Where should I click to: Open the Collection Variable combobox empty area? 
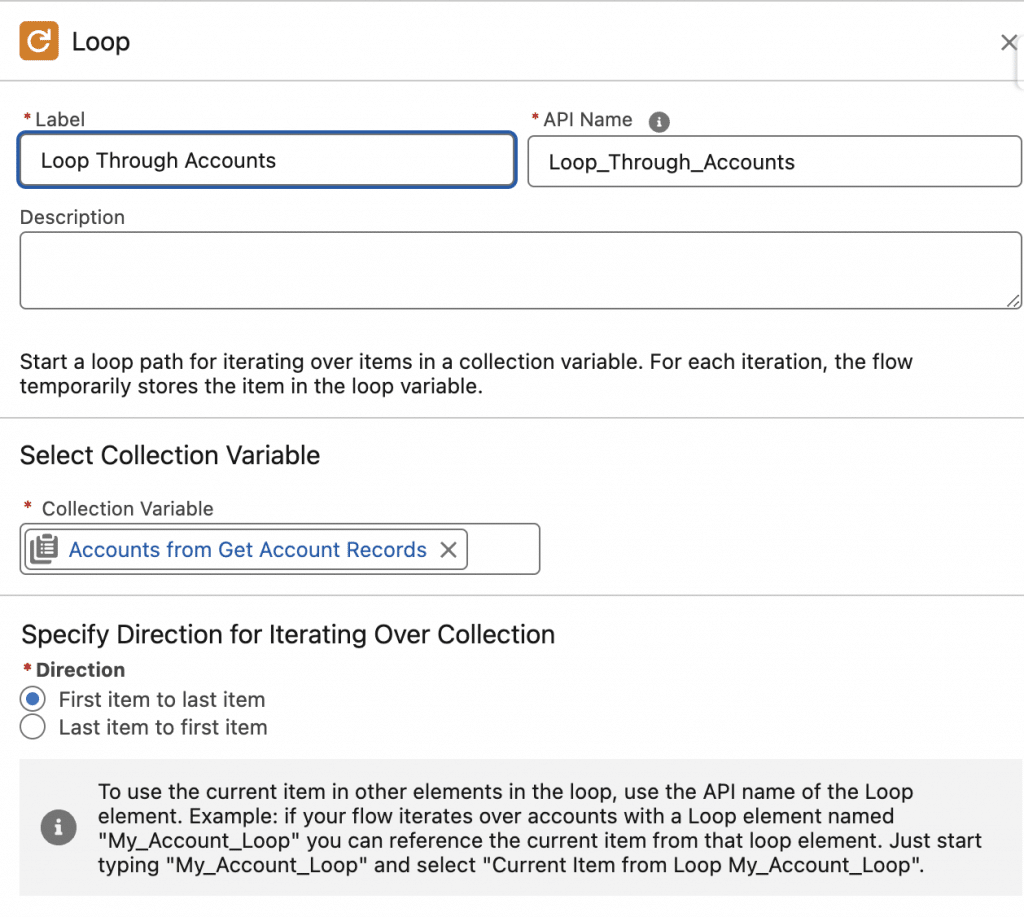[503, 549]
